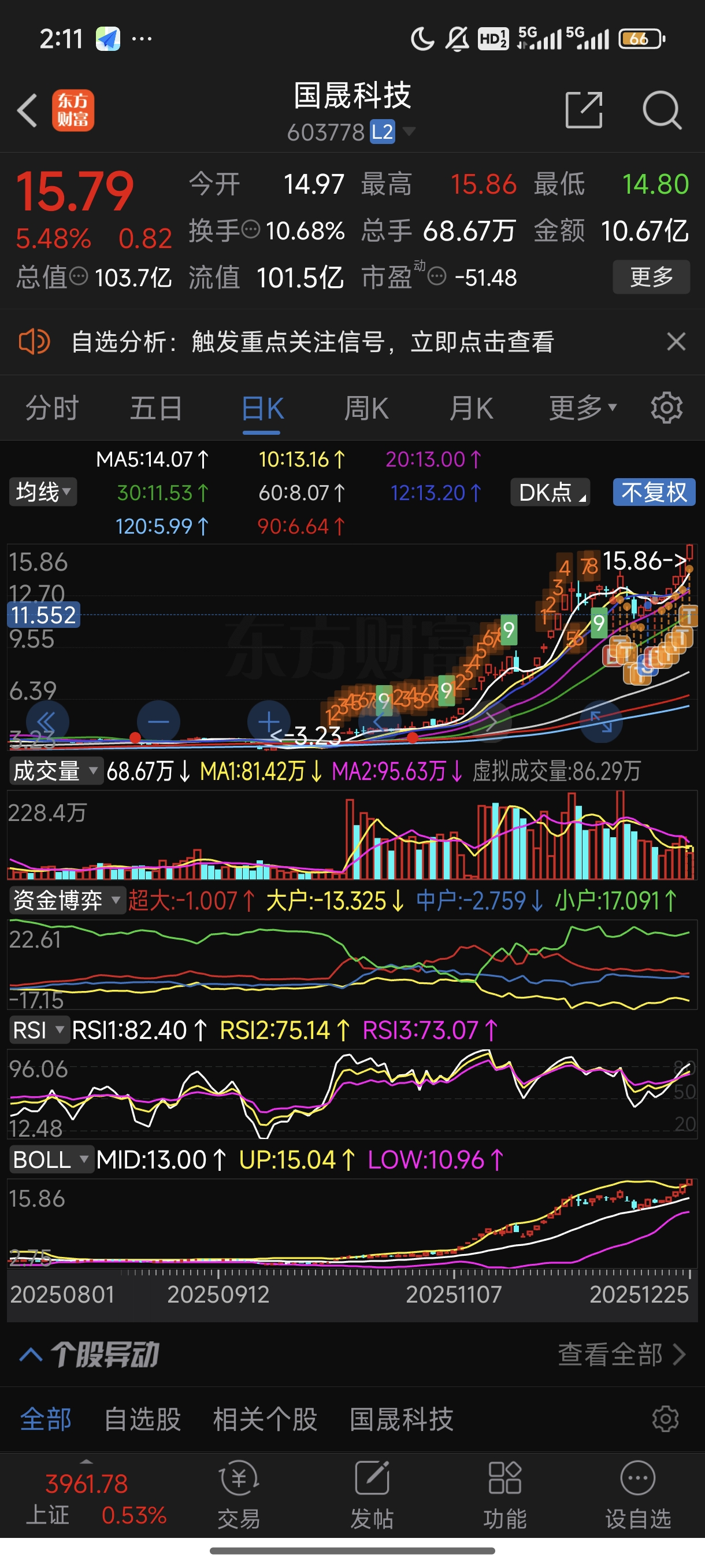Expand the stock code dropdown arrow

click(409, 131)
